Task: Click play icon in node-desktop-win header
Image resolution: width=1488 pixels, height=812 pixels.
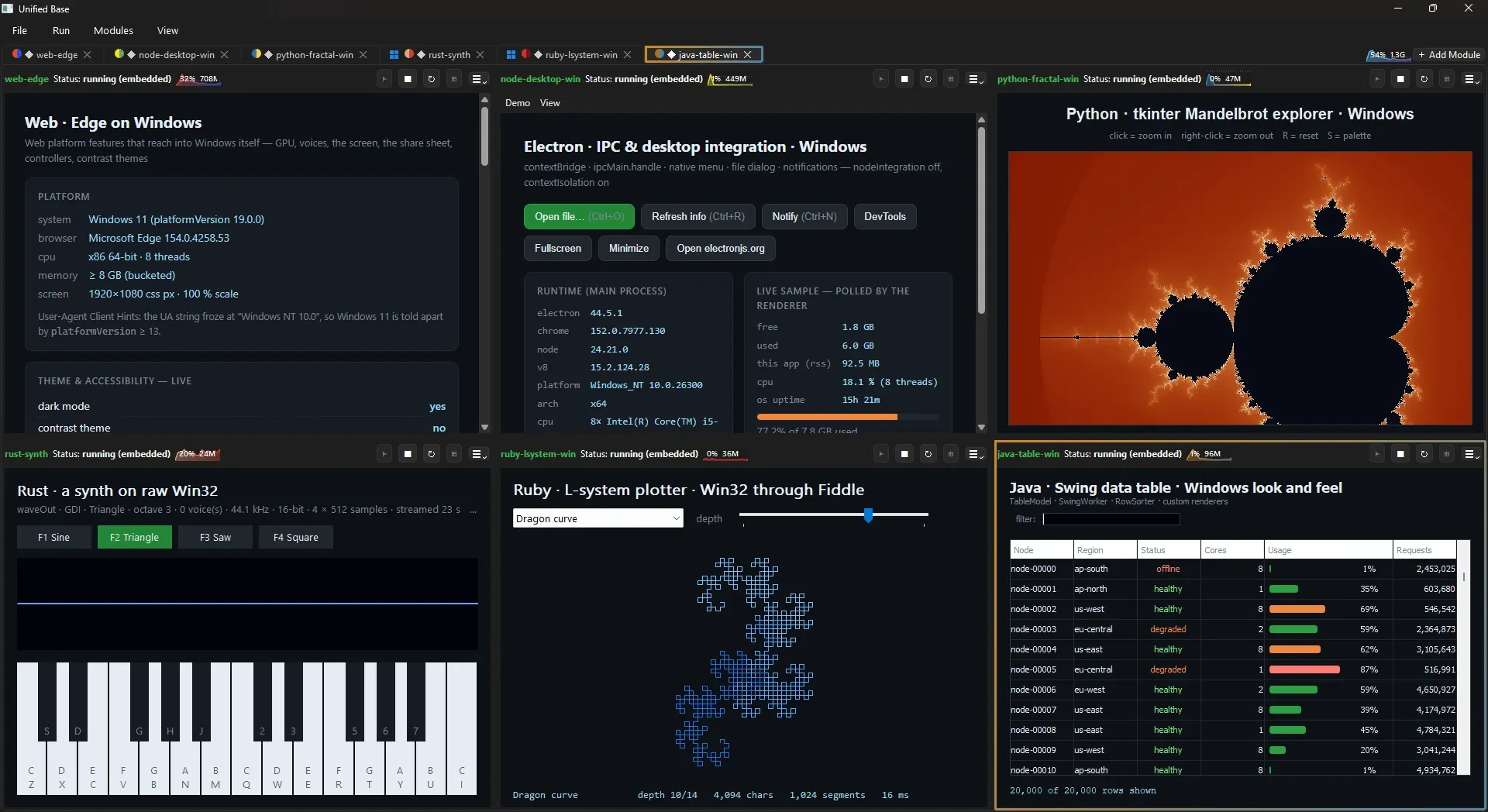Action: coord(881,79)
